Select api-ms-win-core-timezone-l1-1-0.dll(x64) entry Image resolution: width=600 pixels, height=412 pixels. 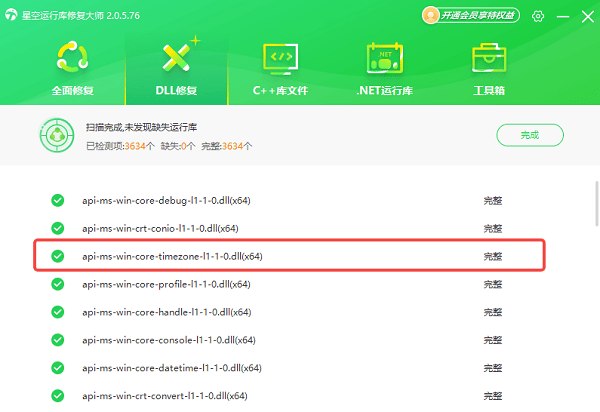[x=172, y=256]
